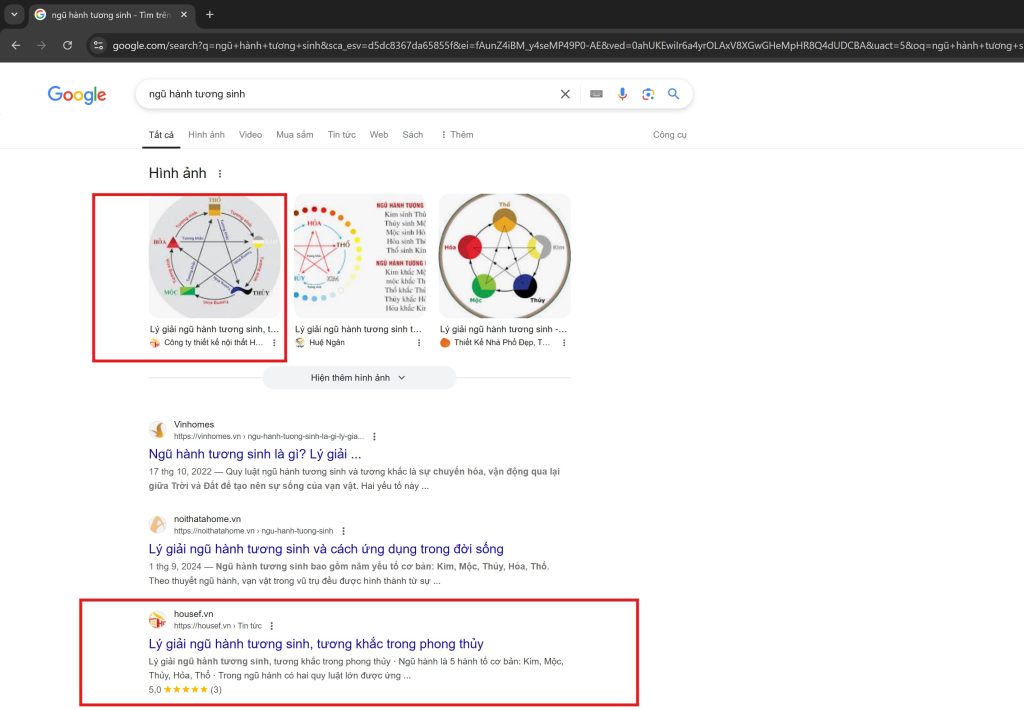Open more options for housef.vn result

point(272,625)
